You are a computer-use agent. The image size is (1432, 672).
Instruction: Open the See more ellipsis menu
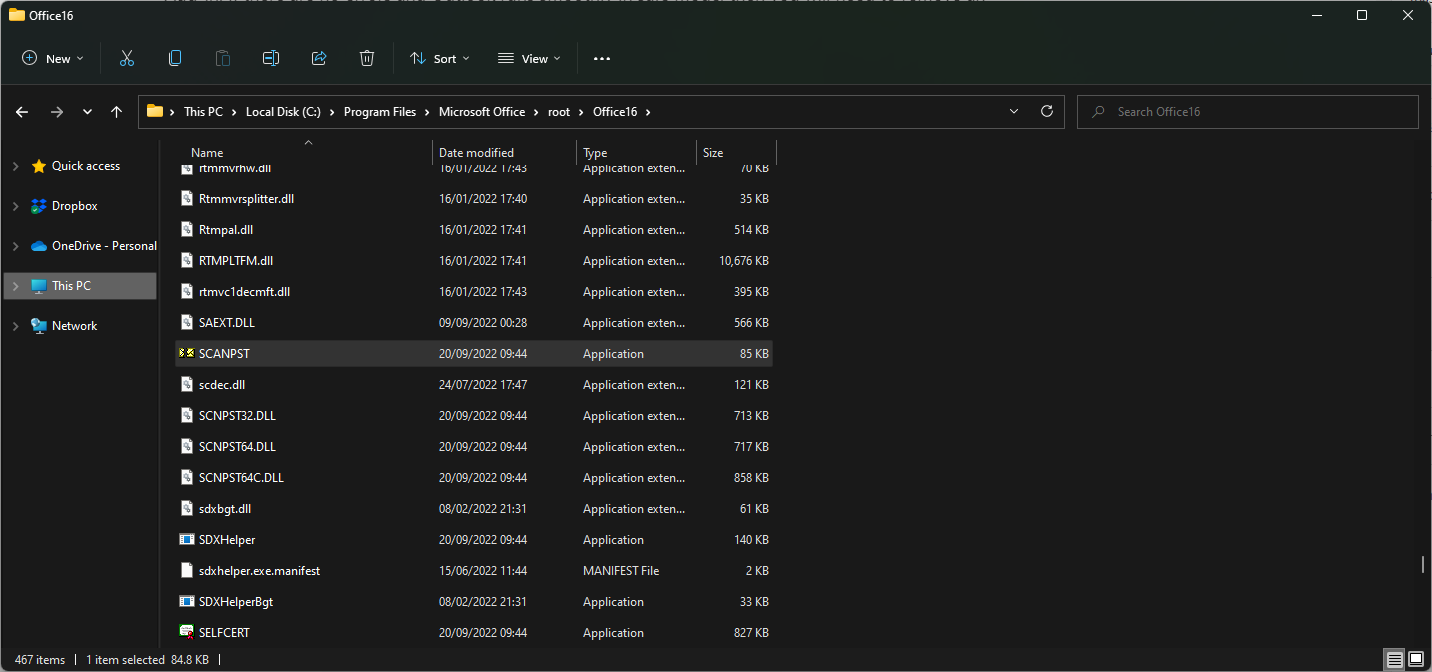click(x=601, y=59)
